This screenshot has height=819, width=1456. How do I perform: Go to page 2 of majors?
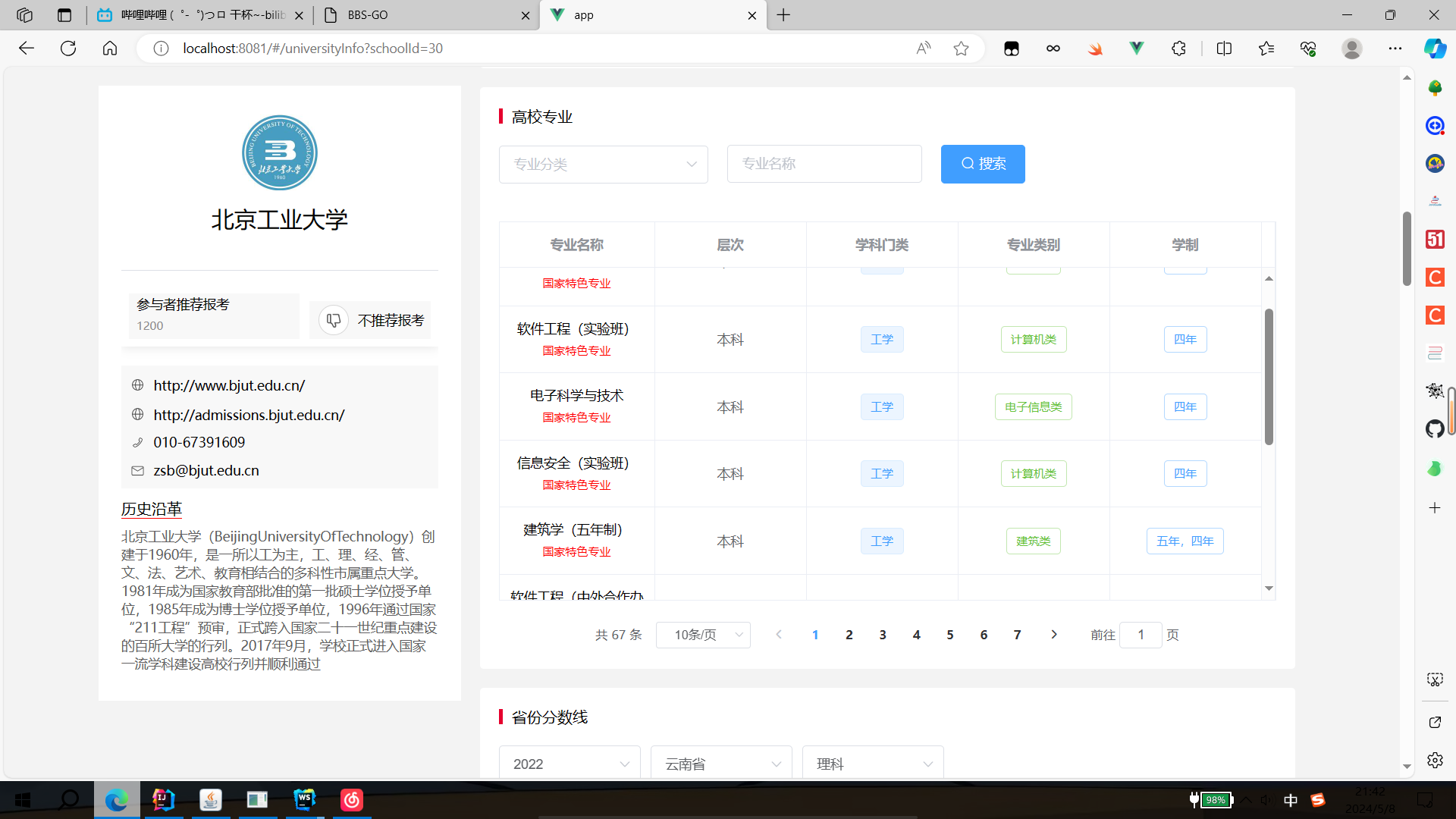(x=849, y=635)
